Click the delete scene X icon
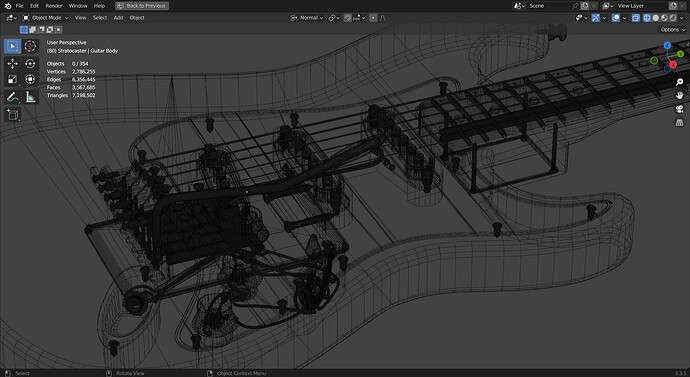Image resolution: width=690 pixels, height=377 pixels. click(x=594, y=6)
